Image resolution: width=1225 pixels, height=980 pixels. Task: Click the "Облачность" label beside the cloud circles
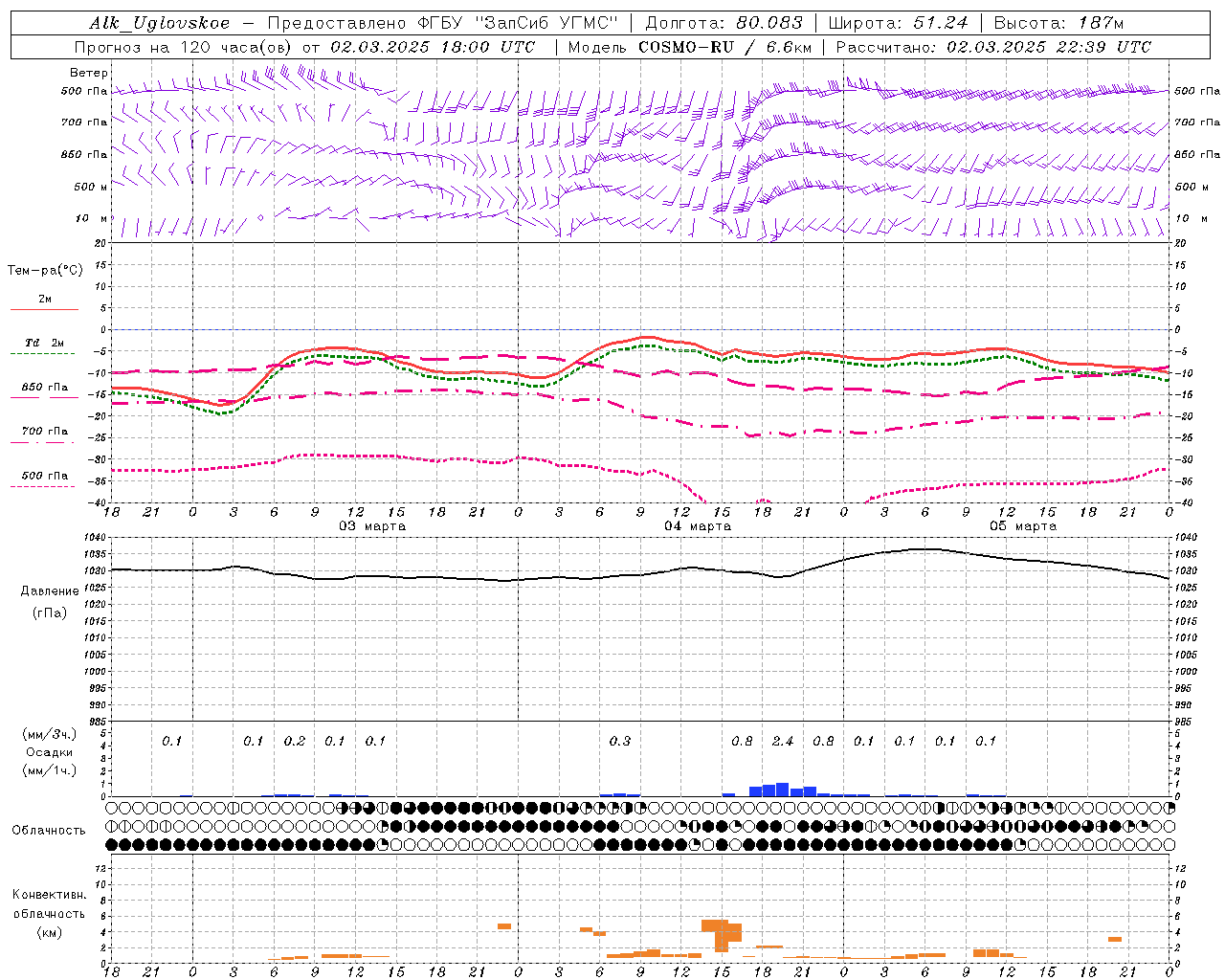[49, 831]
